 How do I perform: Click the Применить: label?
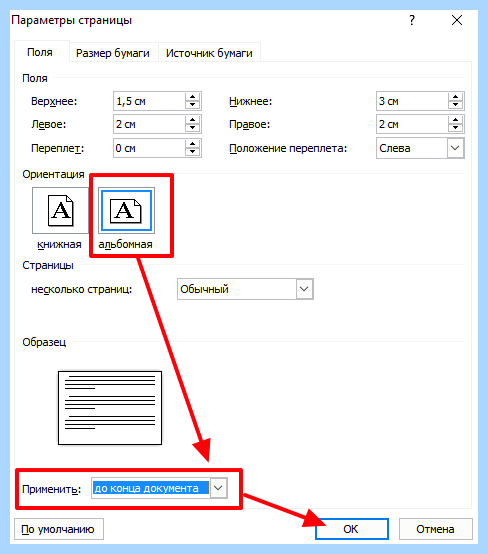[52, 489]
